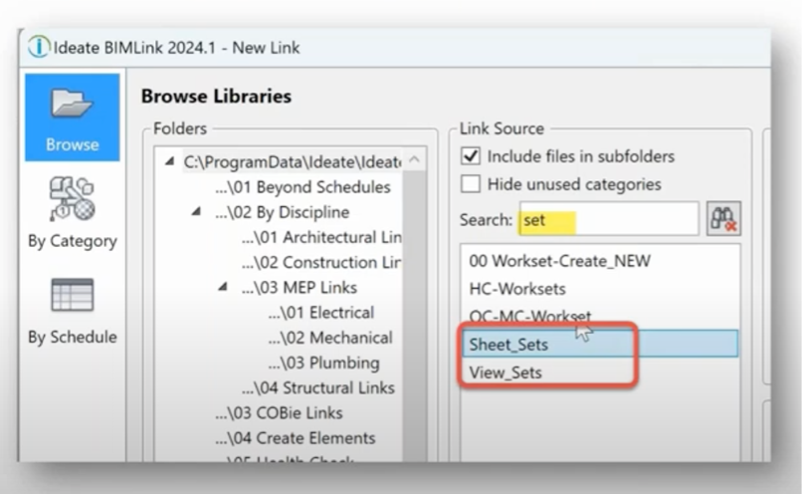Select the 03 MEP Links folder
The height and width of the screenshot is (495, 806).
[x=299, y=287]
